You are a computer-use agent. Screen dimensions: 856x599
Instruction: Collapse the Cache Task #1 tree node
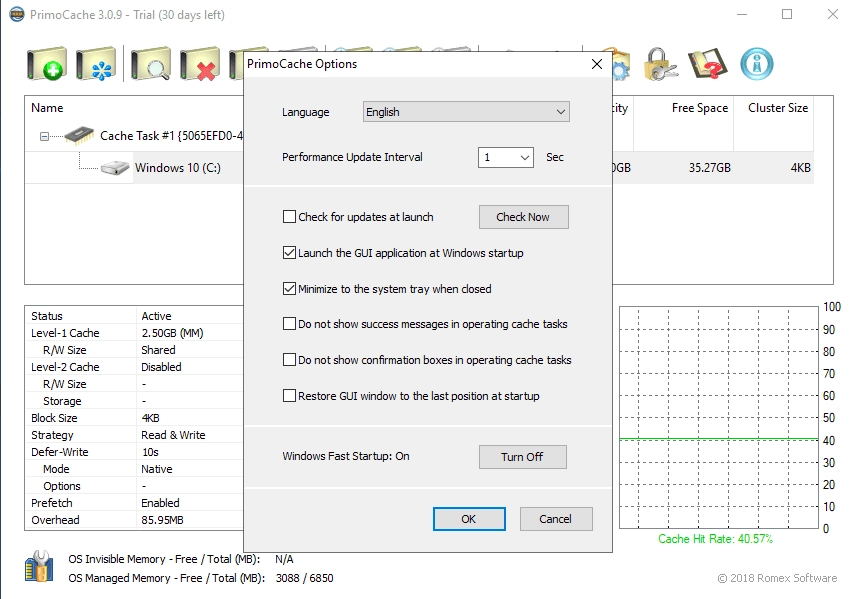coord(44,137)
